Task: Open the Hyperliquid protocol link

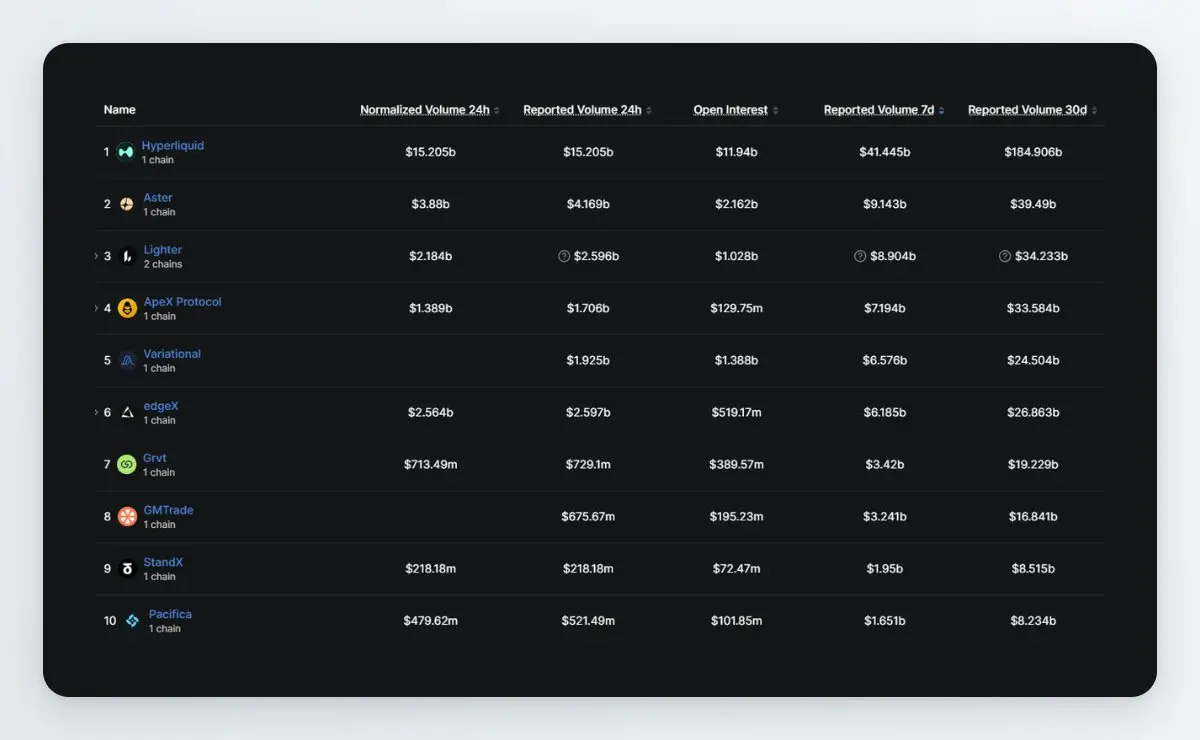Action: click(172, 146)
